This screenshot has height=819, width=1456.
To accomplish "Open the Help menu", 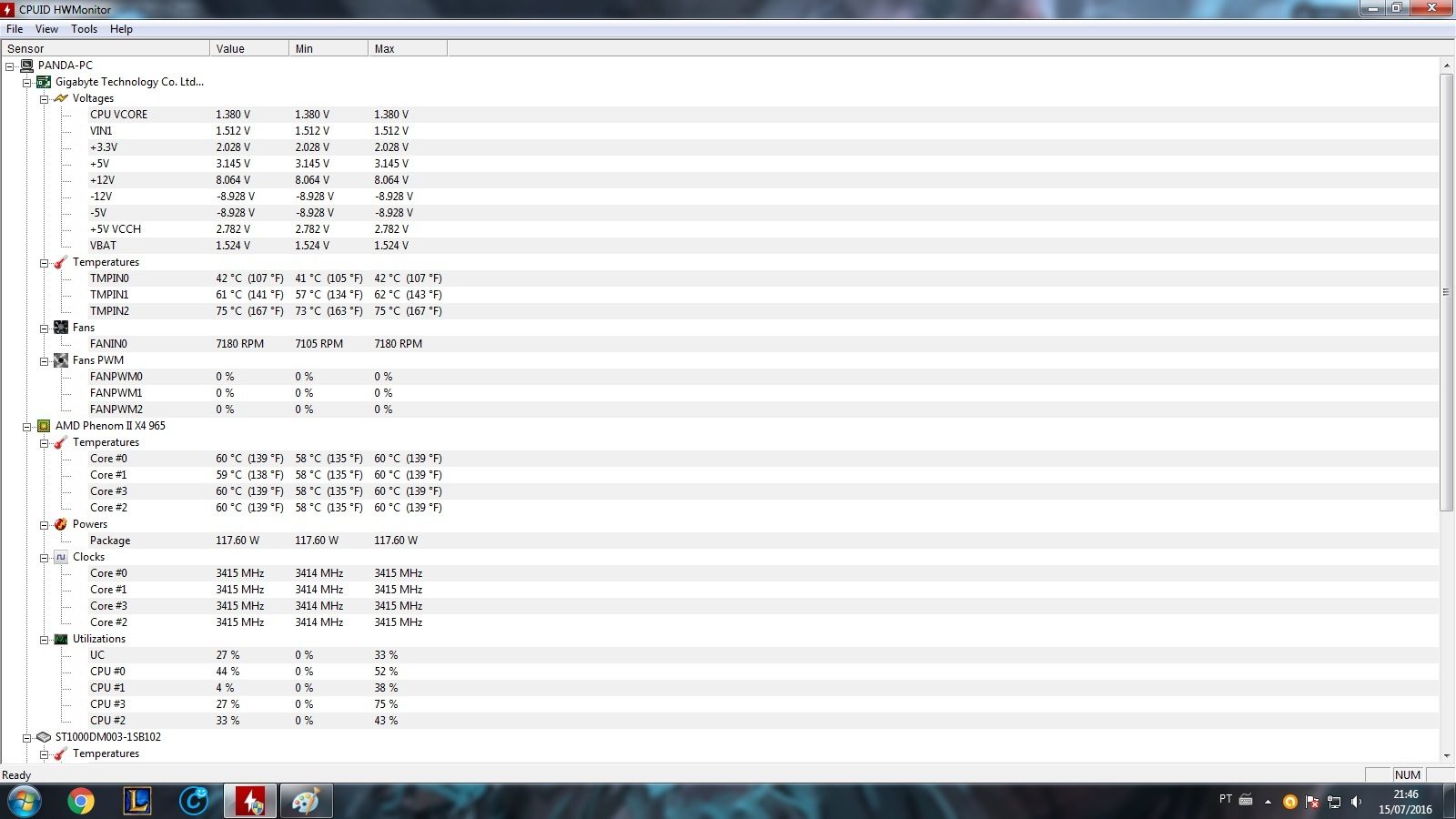I will click(121, 29).
